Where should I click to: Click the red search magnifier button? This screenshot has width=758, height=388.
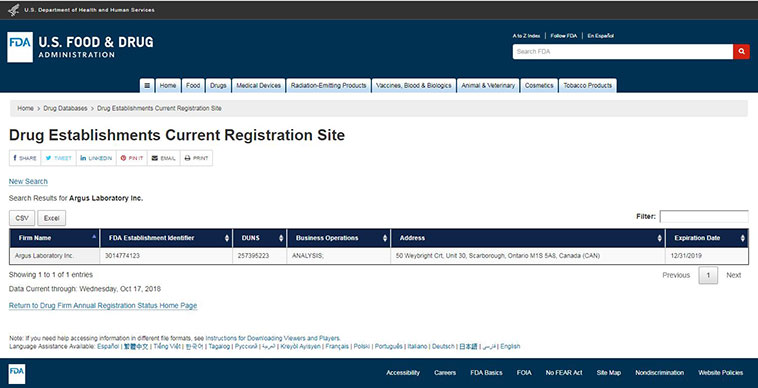pos(741,52)
